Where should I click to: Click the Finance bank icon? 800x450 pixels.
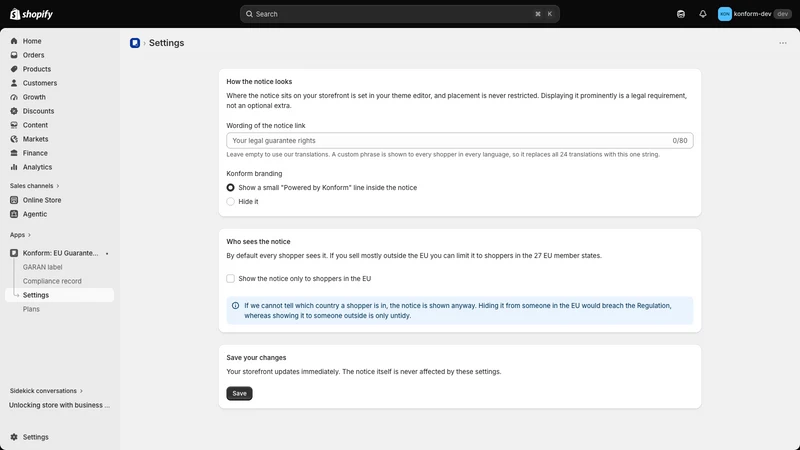tap(14, 153)
